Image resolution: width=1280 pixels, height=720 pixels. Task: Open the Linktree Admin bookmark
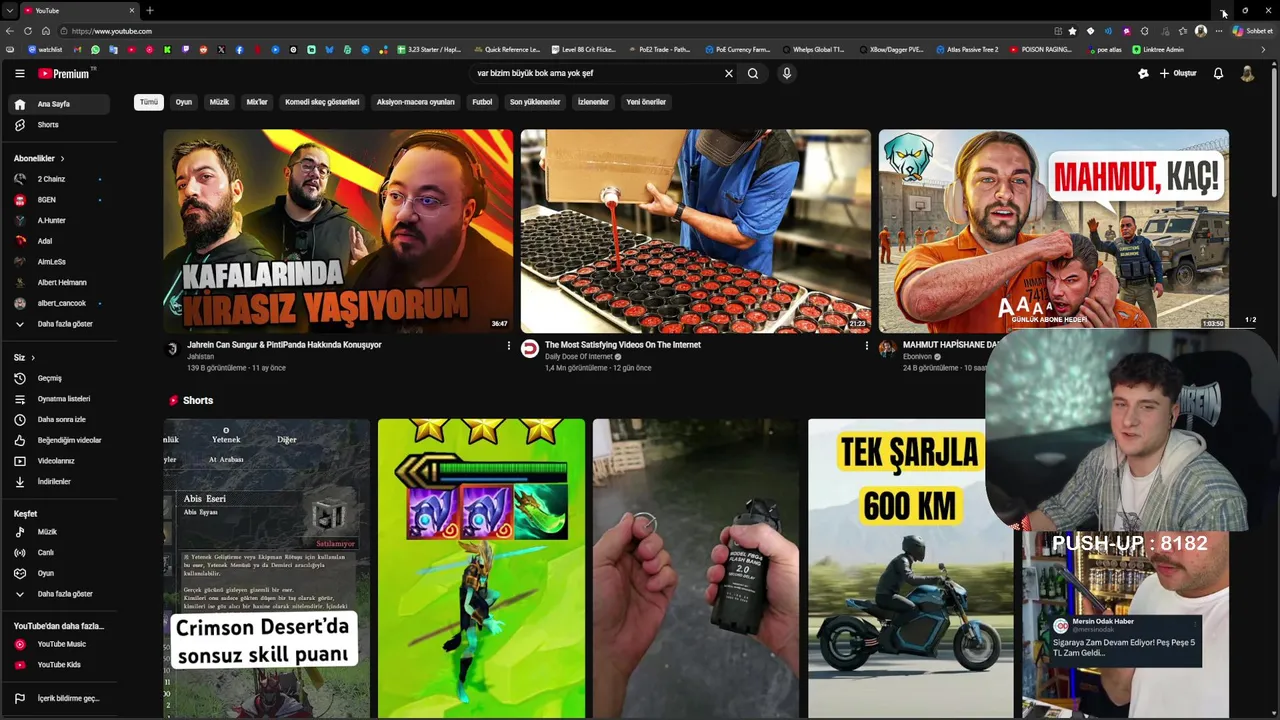coord(1158,49)
